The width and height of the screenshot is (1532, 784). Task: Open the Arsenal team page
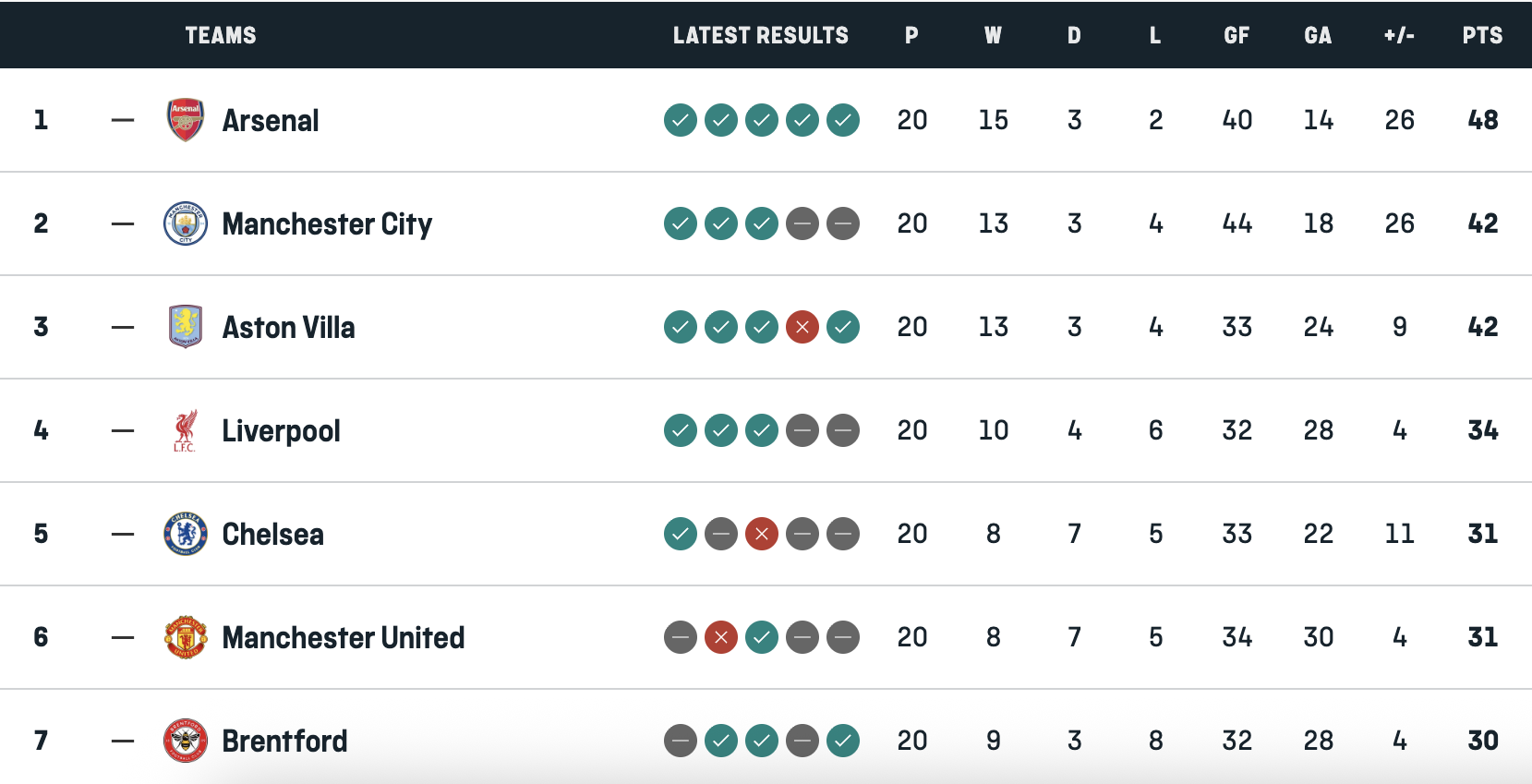(270, 119)
